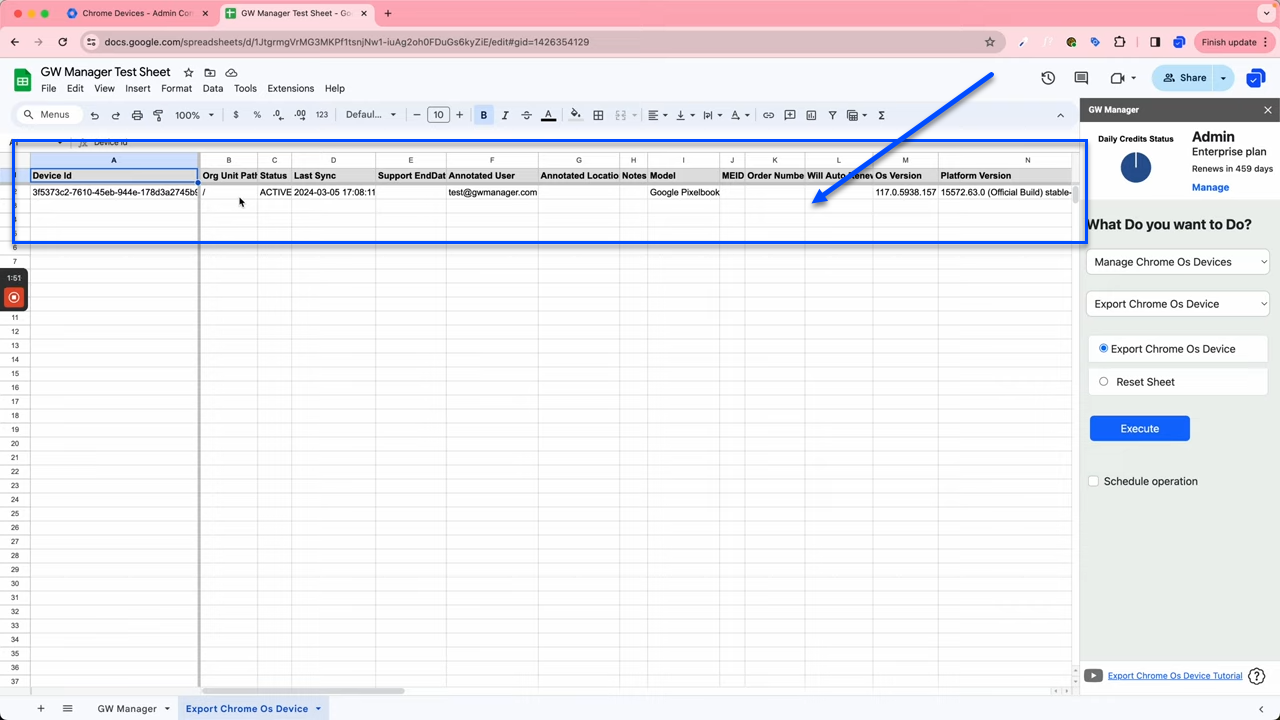Star the GW Manager Test Sheet
Viewport: 1280px width, 720px height.
click(188, 73)
